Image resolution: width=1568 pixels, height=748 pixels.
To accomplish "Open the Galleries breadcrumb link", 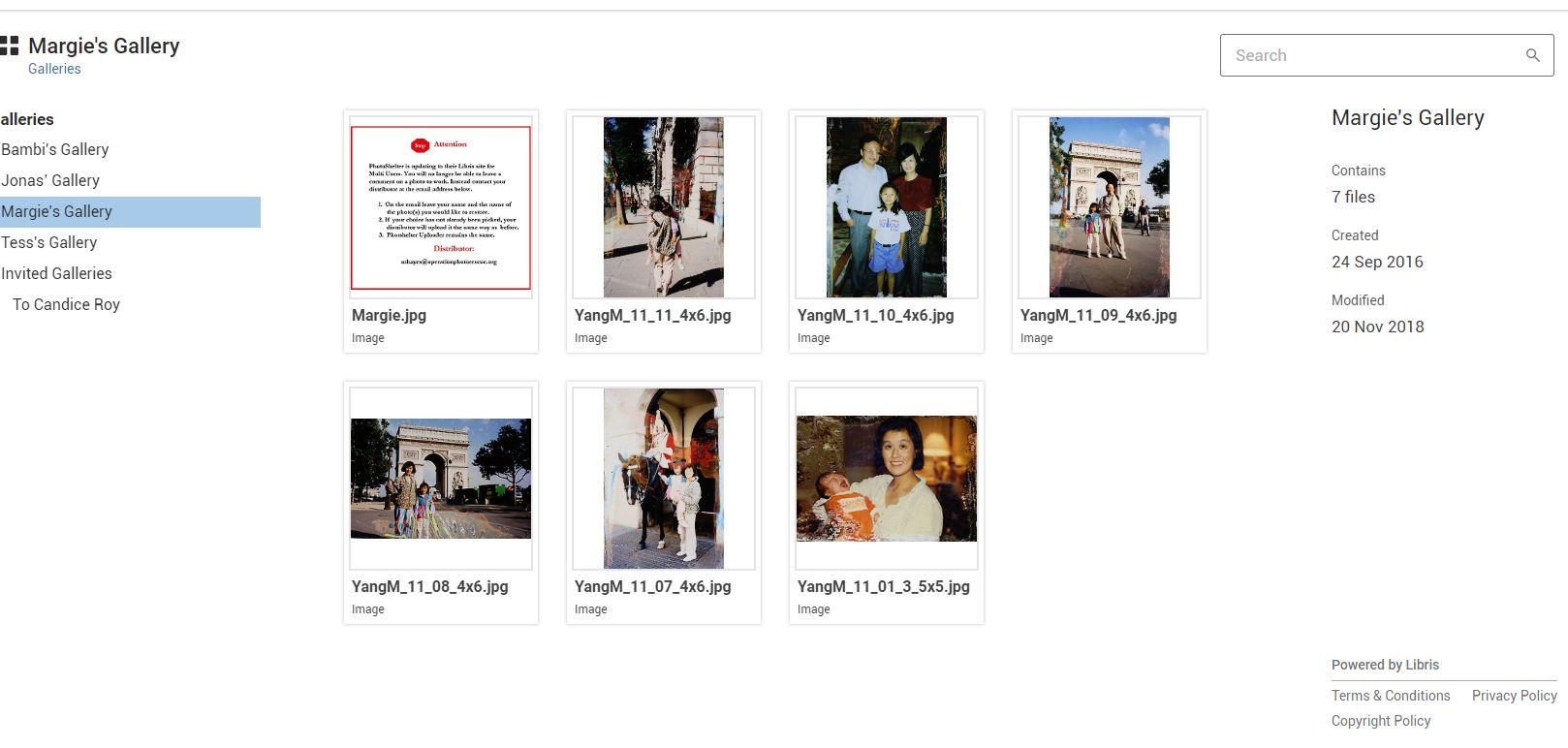I will point(54,69).
